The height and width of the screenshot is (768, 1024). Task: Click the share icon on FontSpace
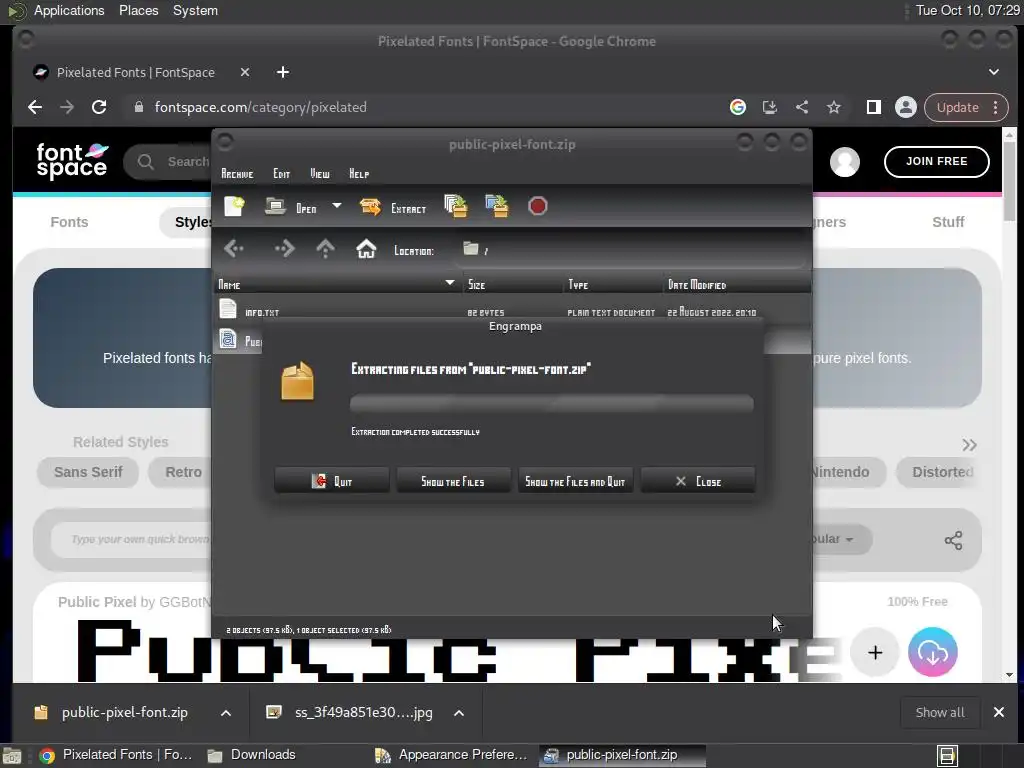click(x=953, y=540)
